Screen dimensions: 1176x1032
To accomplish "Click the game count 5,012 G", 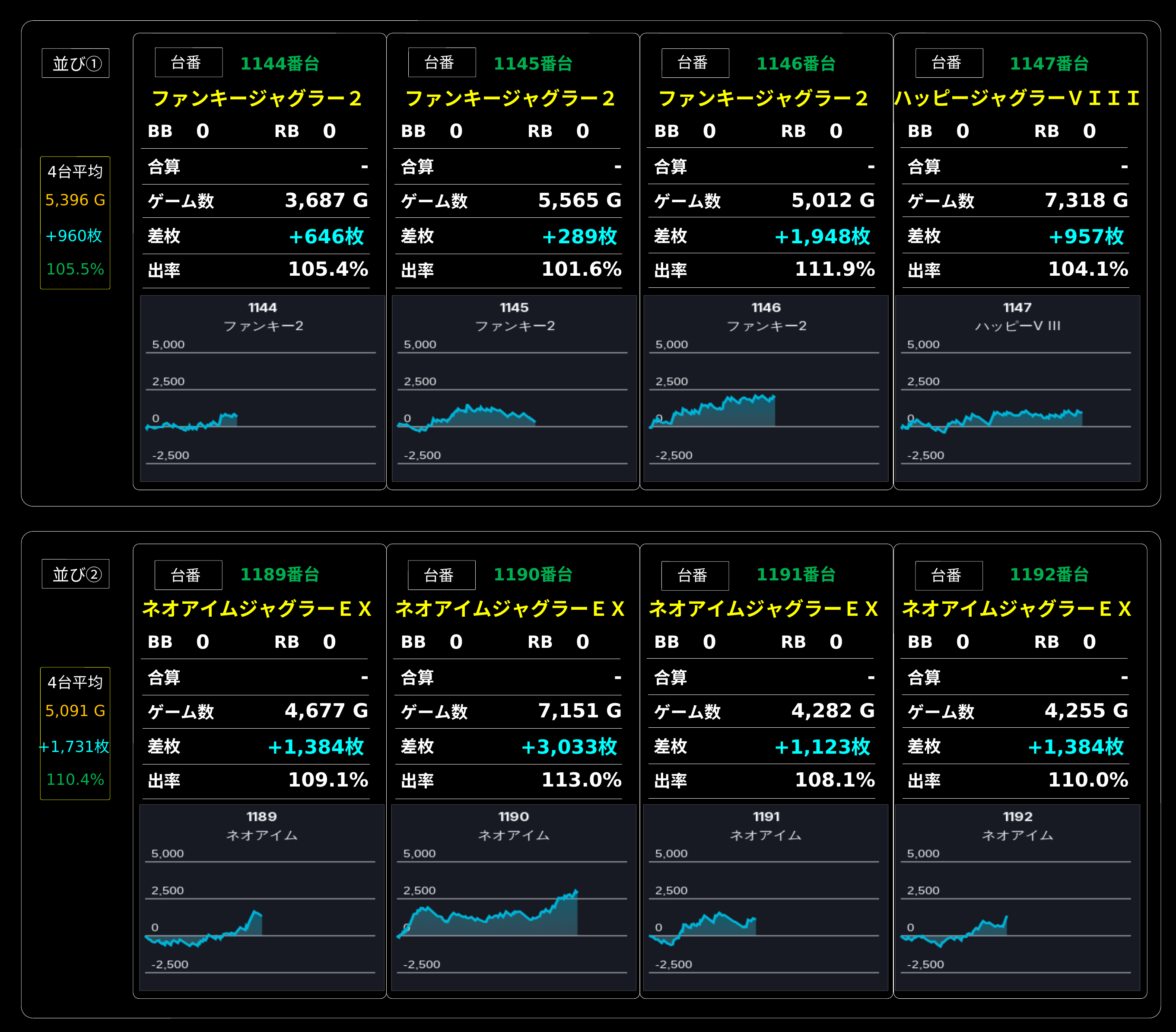I will pyautogui.click(x=833, y=200).
